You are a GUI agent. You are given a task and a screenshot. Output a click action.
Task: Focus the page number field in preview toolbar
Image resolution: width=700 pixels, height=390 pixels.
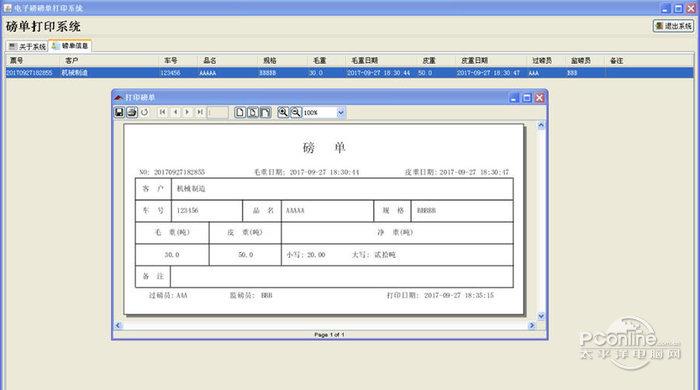[218, 112]
